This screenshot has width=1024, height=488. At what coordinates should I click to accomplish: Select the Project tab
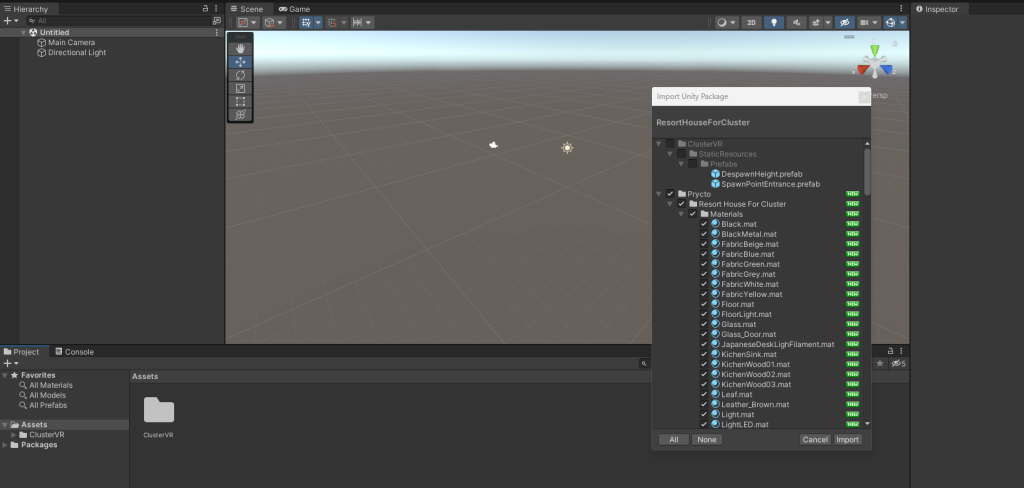[22, 351]
